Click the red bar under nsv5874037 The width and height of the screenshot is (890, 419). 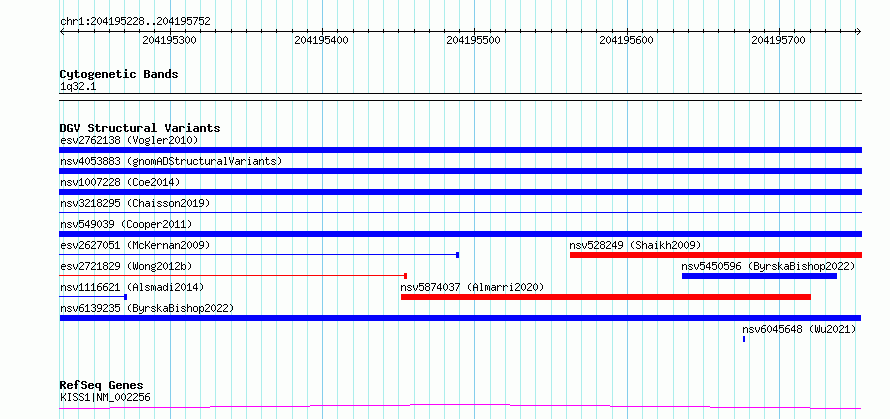606,297
